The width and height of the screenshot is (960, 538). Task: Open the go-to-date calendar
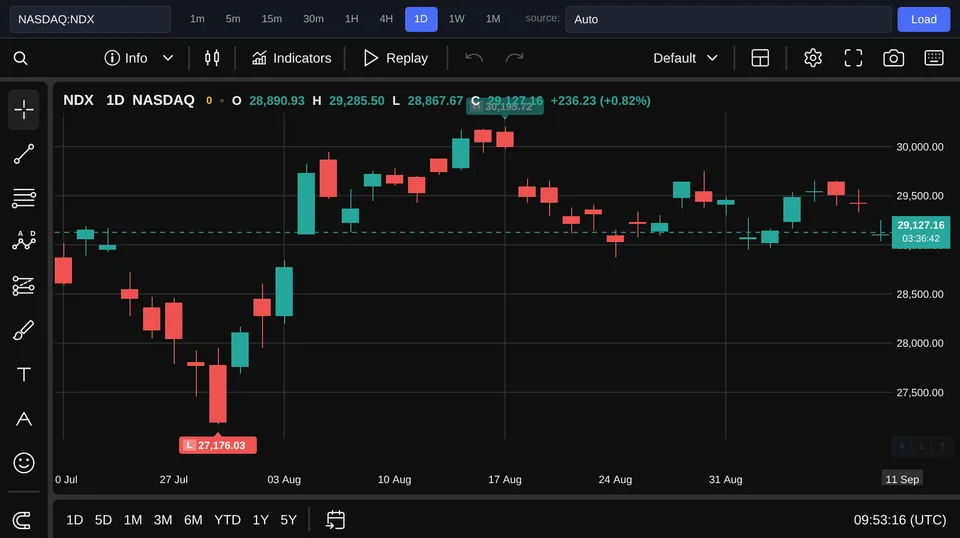(336, 520)
